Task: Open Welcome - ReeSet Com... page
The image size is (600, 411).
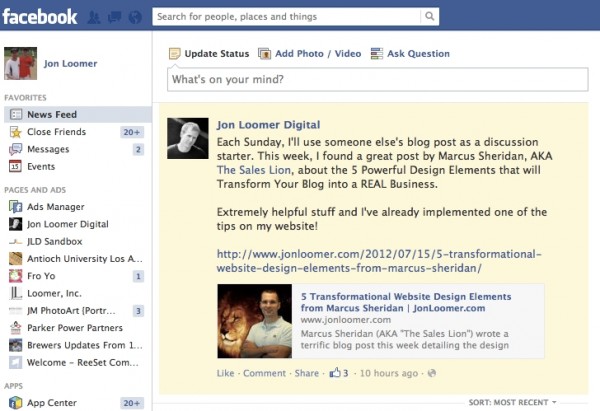Action: pyautogui.click(x=83, y=362)
